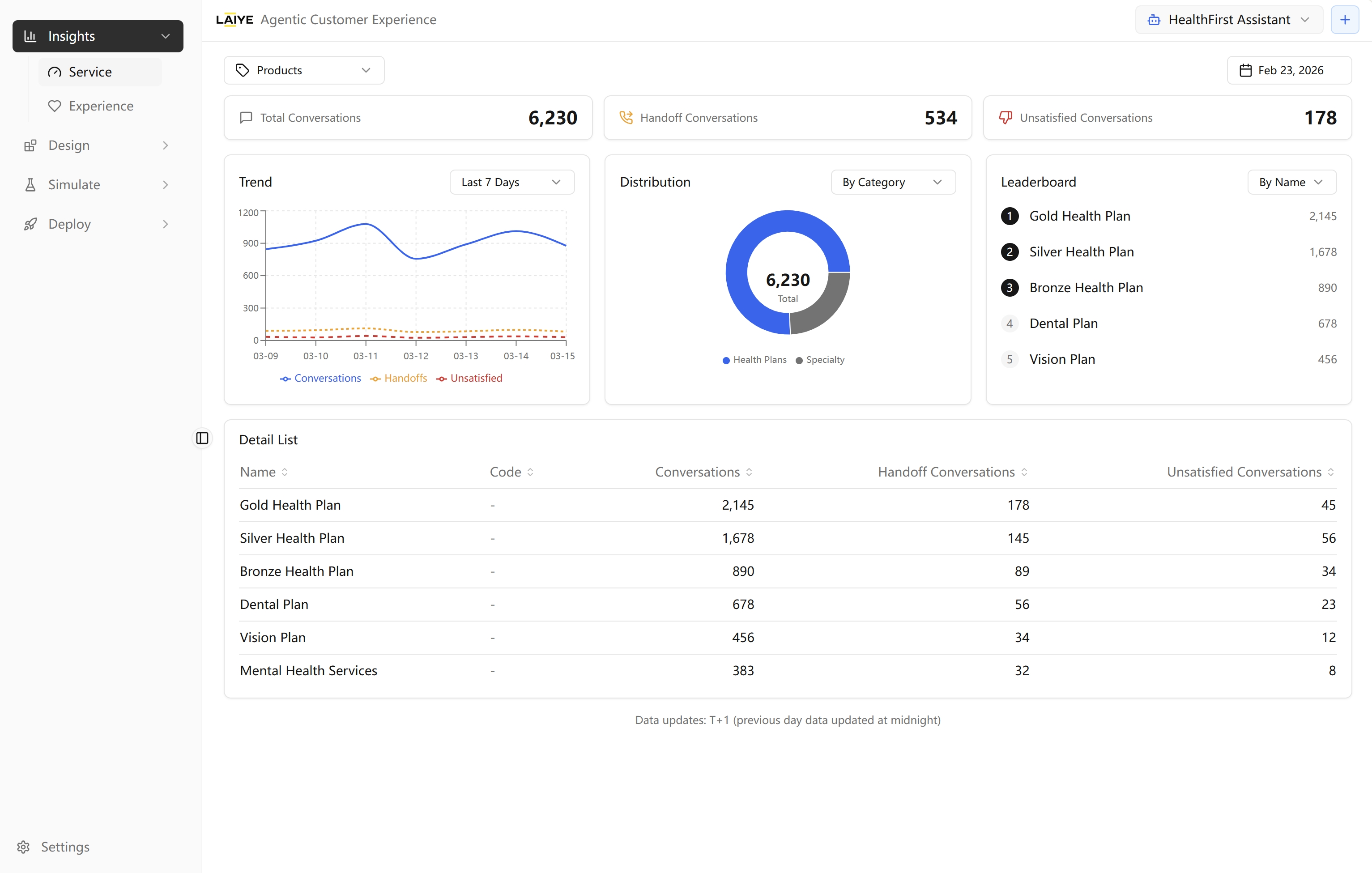Click the blue Health Plans legend swatch
1372x873 pixels.
coord(726,360)
